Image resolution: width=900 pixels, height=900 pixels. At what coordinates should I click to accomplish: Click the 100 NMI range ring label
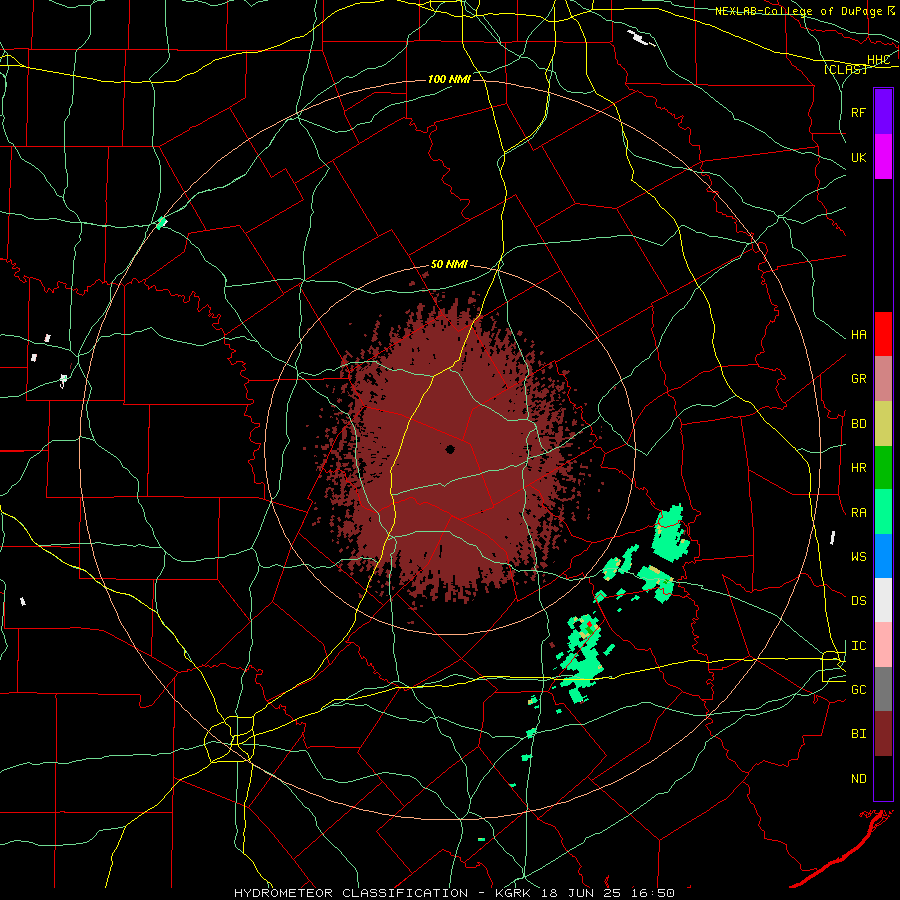(449, 79)
